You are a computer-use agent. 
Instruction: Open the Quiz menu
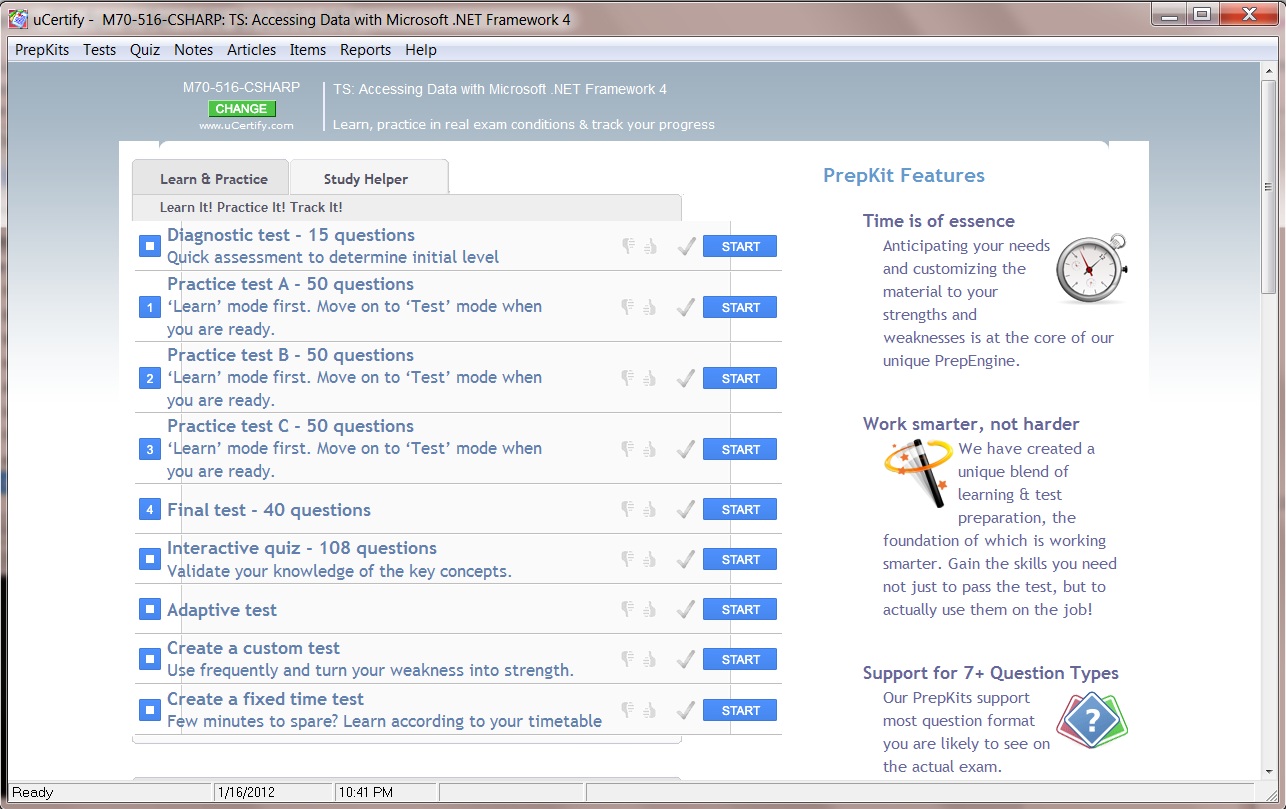(145, 49)
